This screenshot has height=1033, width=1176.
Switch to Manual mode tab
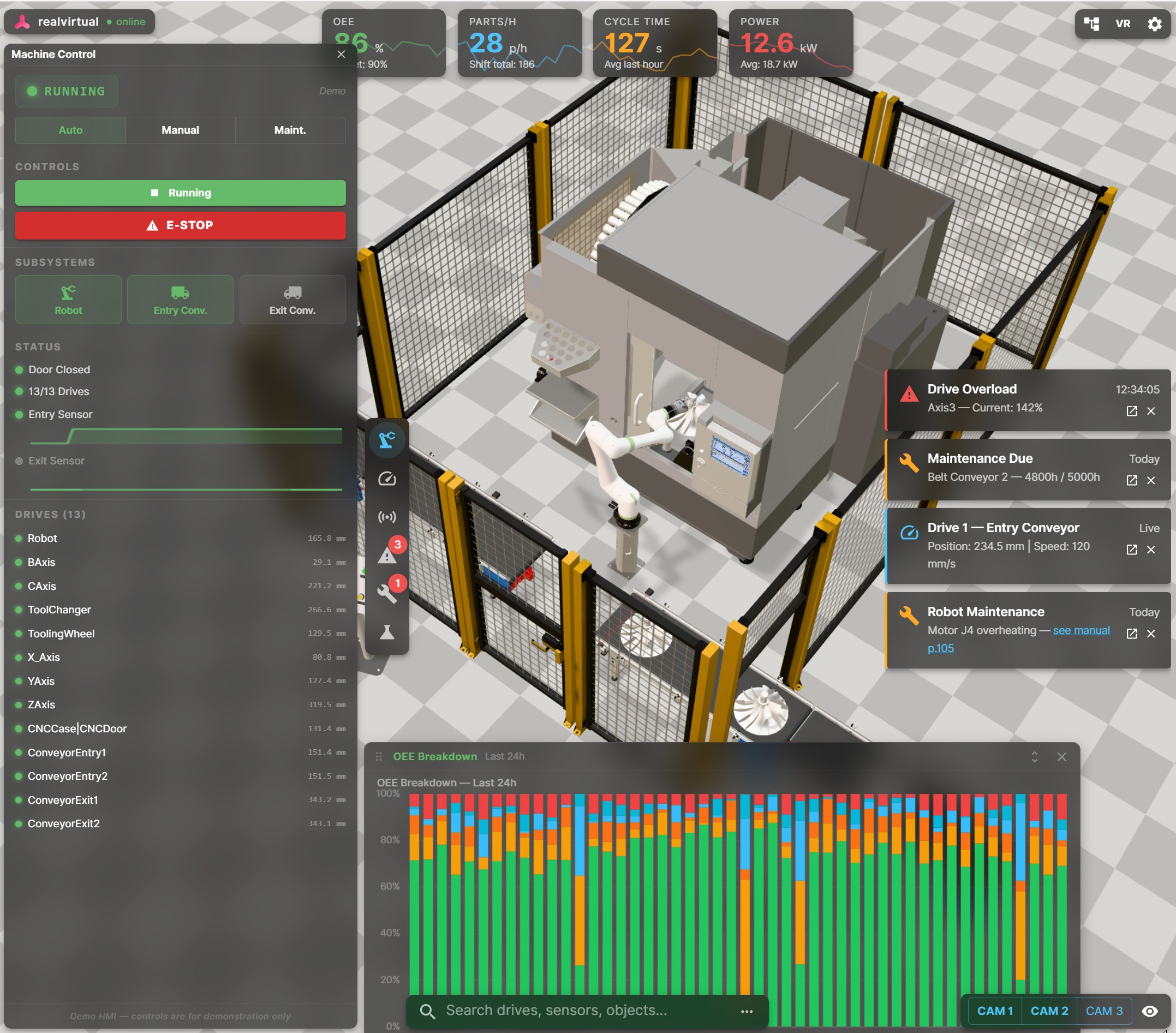click(180, 130)
